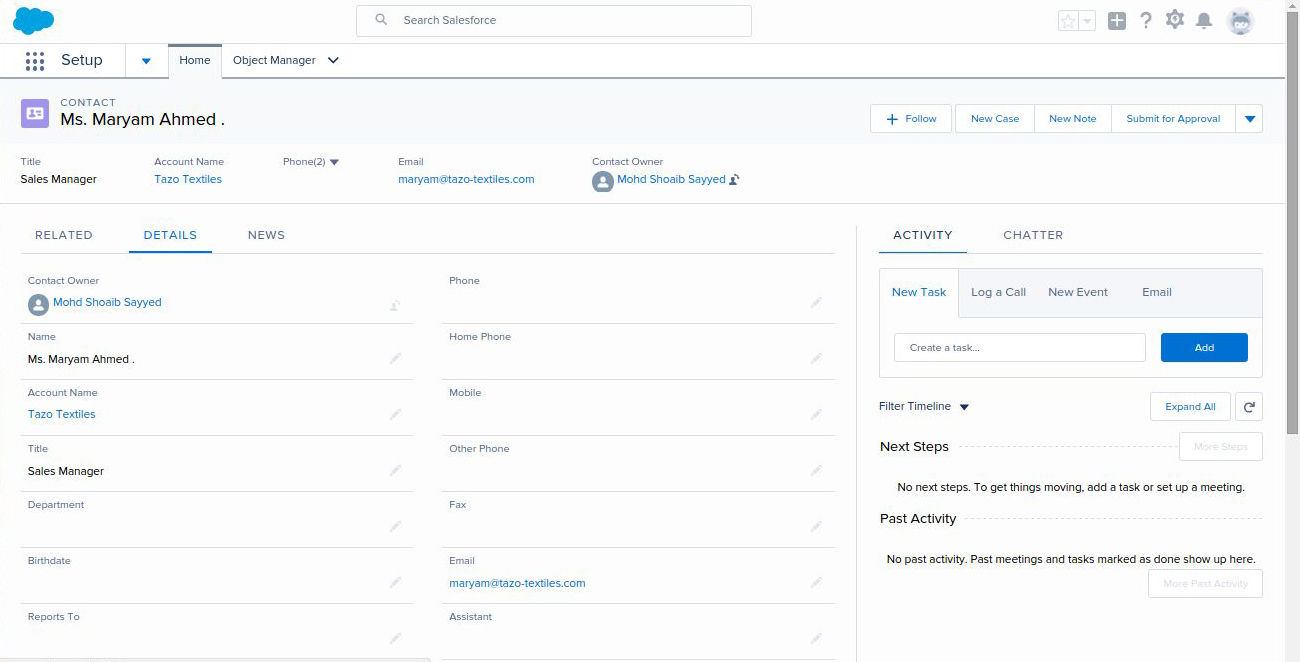This screenshot has width=1300, height=662.
Task: Expand the Phone(2) dropdown
Action: point(334,162)
